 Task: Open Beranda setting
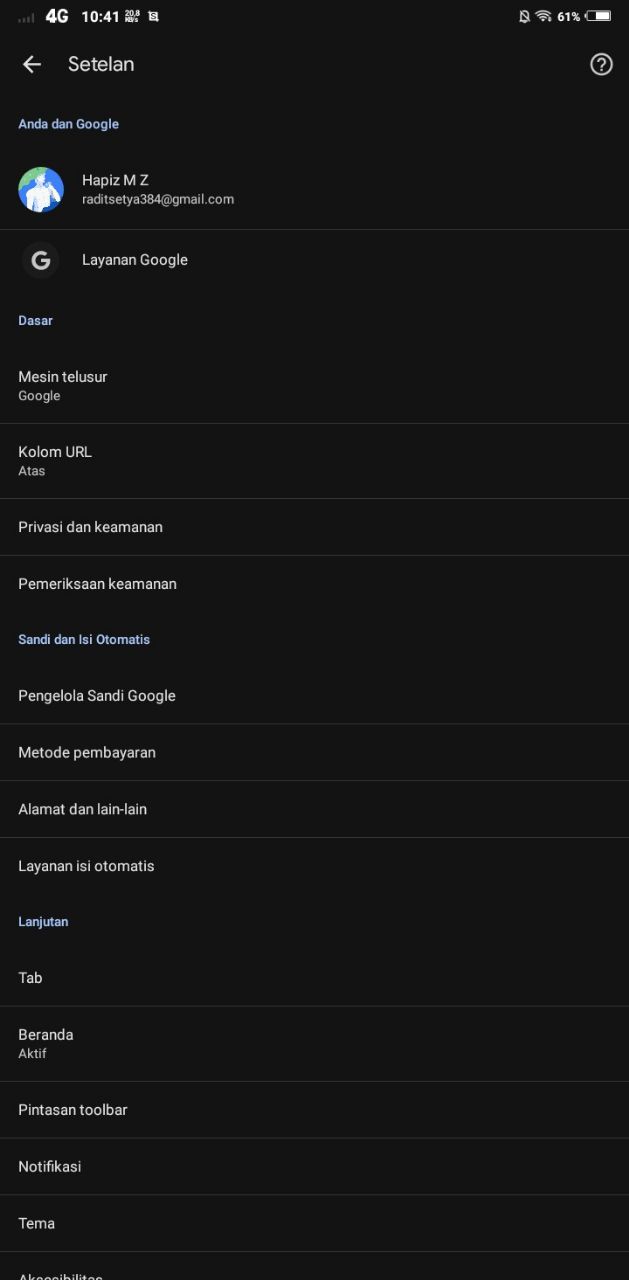pyautogui.click(x=314, y=1044)
